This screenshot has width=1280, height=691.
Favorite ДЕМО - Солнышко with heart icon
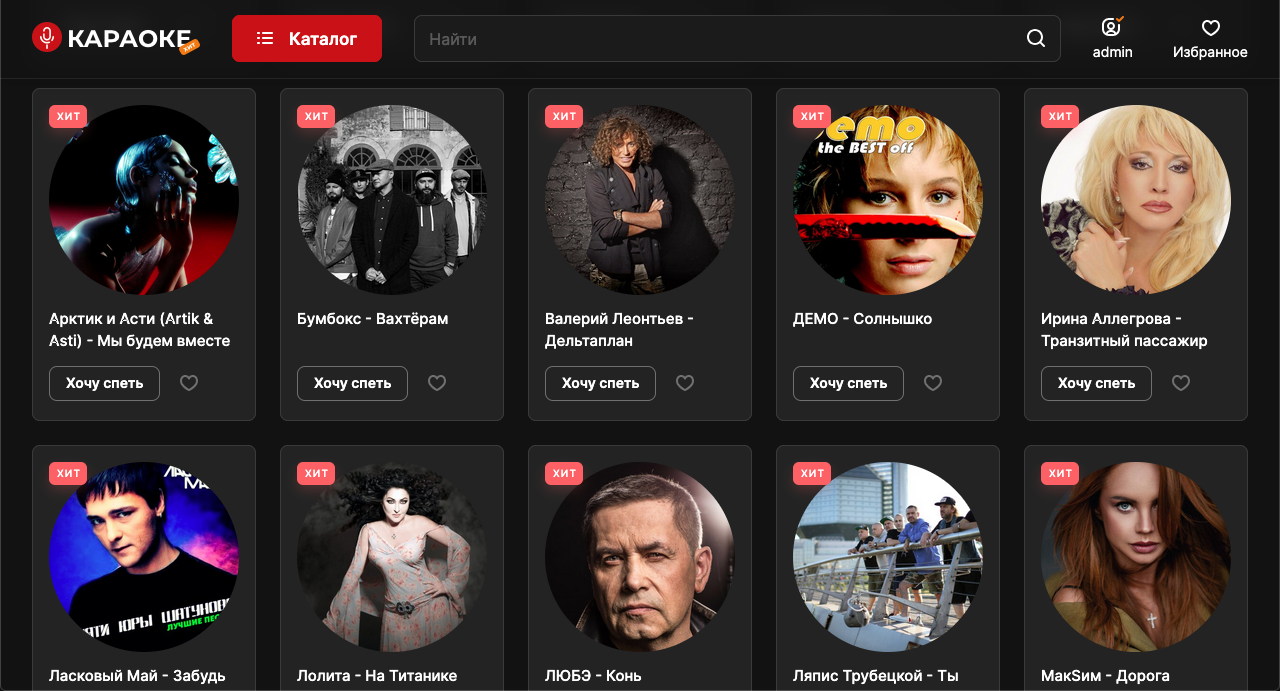tap(932, 383)
